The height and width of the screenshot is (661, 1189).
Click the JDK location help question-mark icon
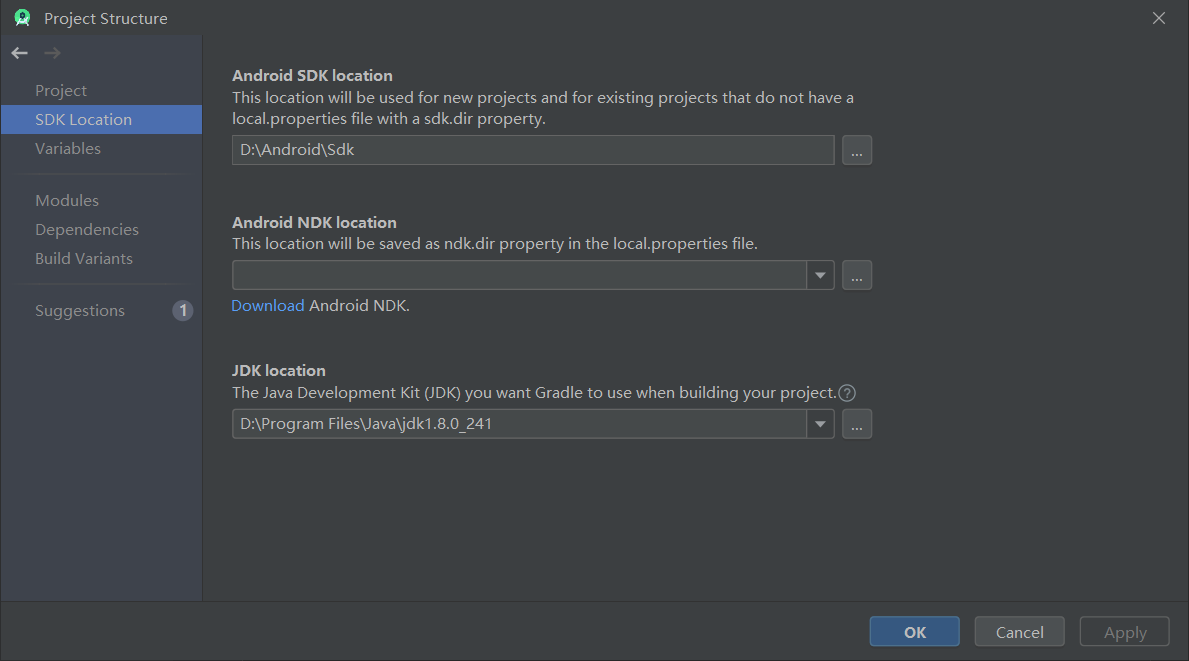pos(847,393)
